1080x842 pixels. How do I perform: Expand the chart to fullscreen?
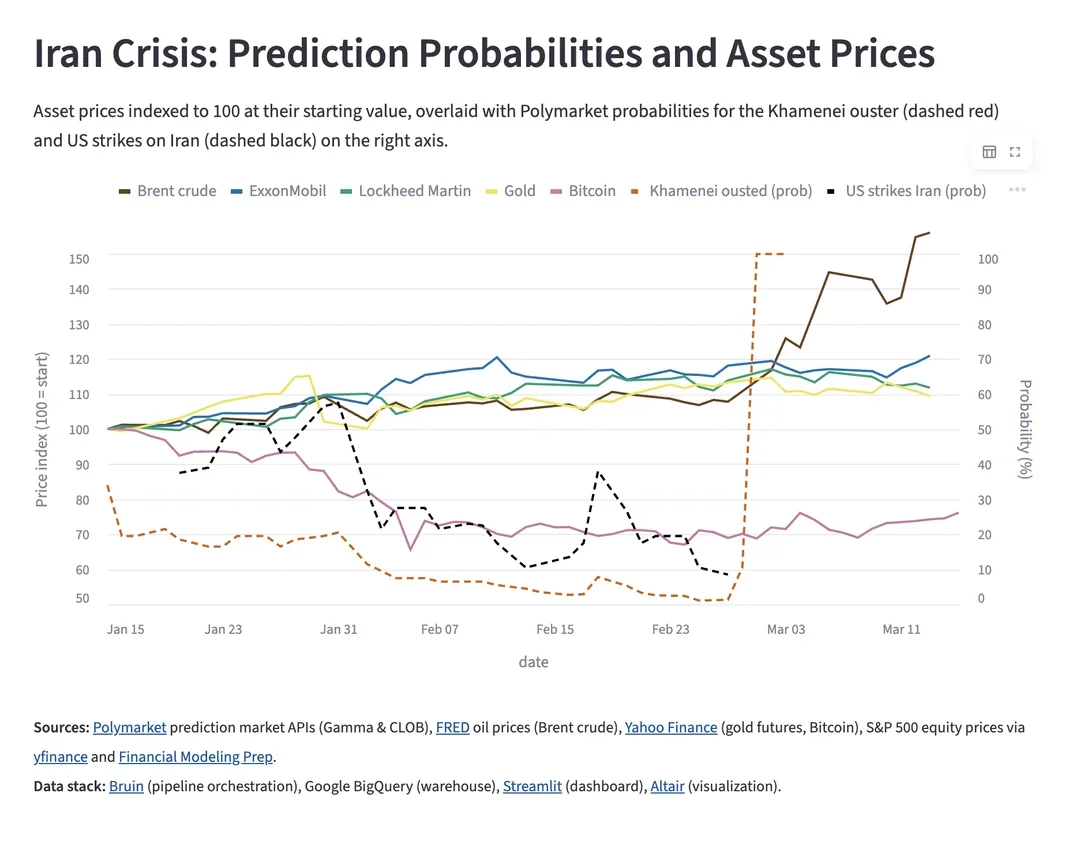[1015, 152]
